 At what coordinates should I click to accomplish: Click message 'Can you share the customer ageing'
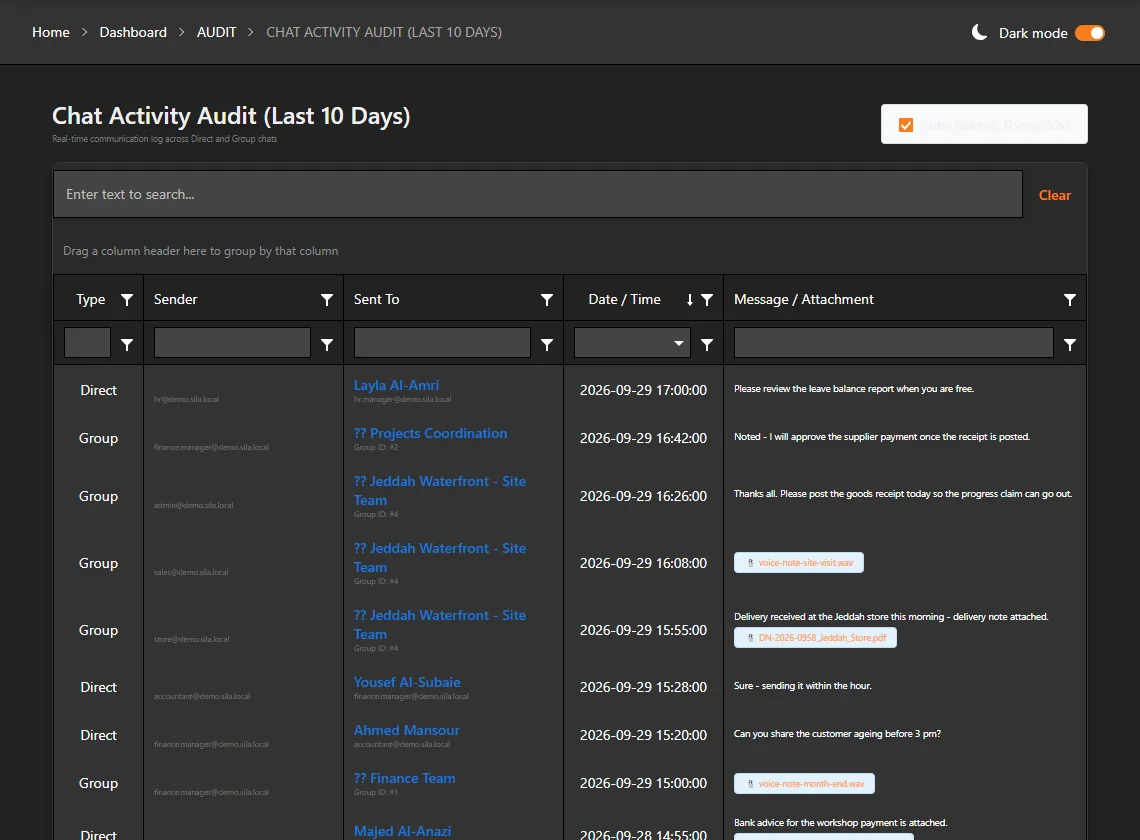click(x=838, y=734)
